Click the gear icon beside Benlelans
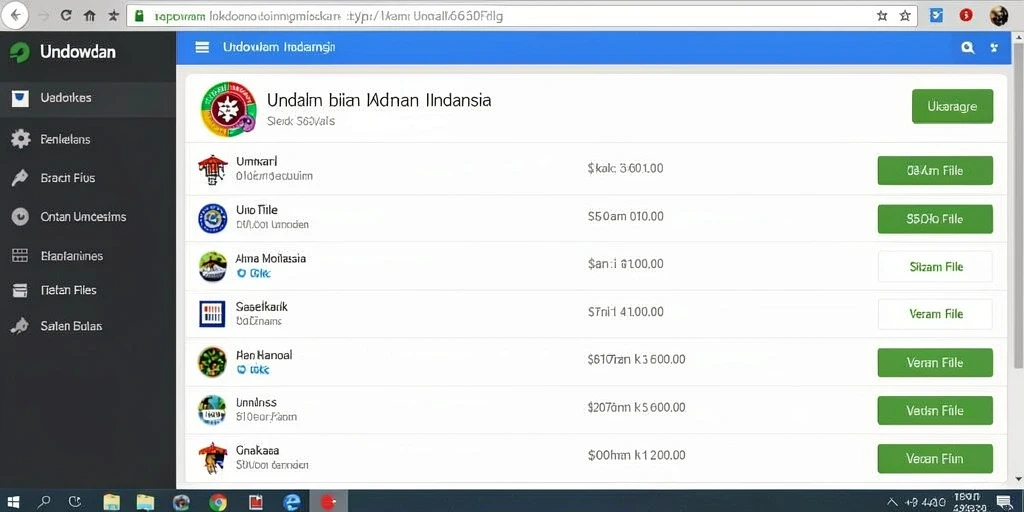 tap(20, 138)
